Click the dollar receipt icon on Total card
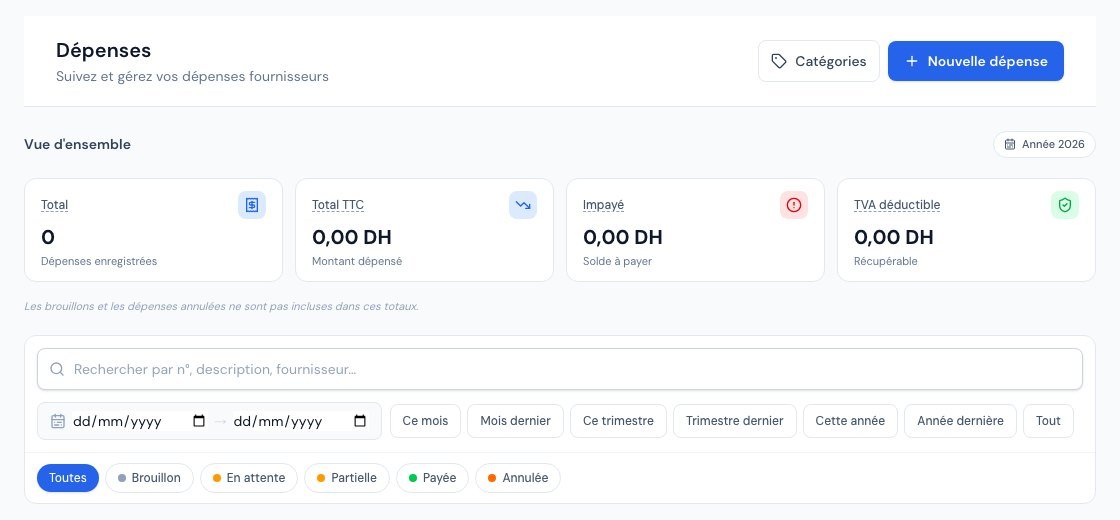 click(x=251, y=205)
